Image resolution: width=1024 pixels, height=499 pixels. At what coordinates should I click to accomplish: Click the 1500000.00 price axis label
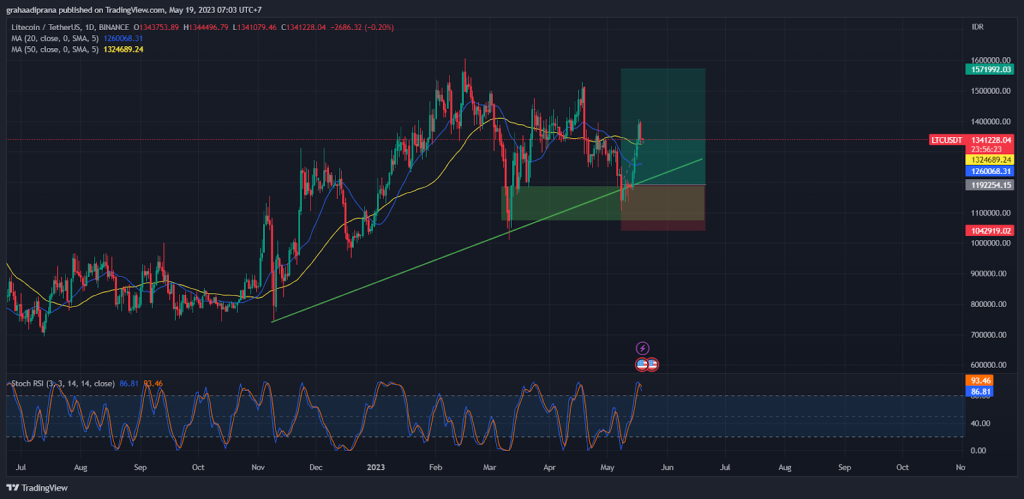pos(990,91)
